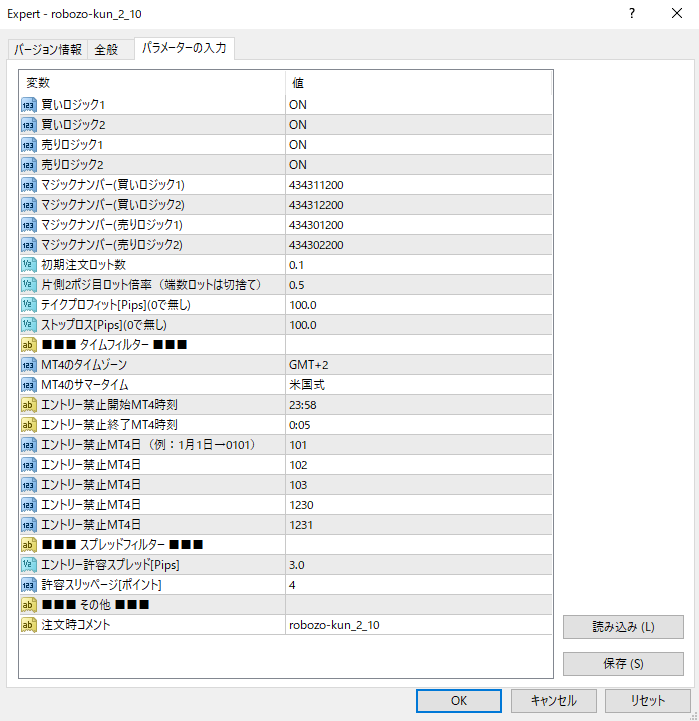
Task: Click the string icon beside その他 header
Action: (29, 605)
